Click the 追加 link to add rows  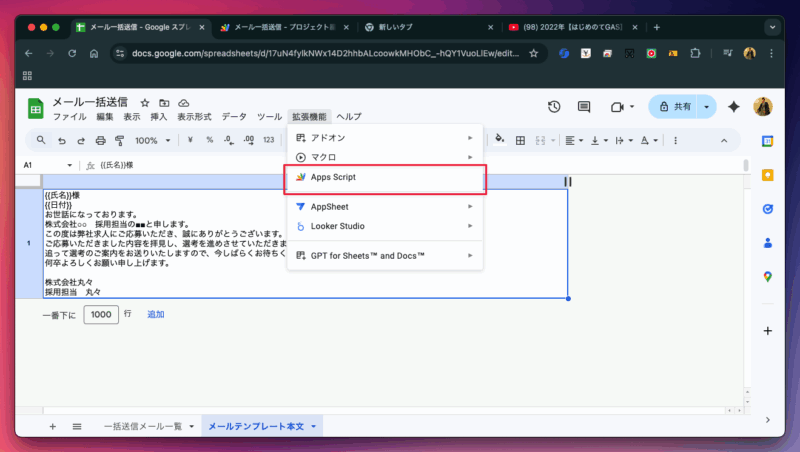tap(156, 314)
